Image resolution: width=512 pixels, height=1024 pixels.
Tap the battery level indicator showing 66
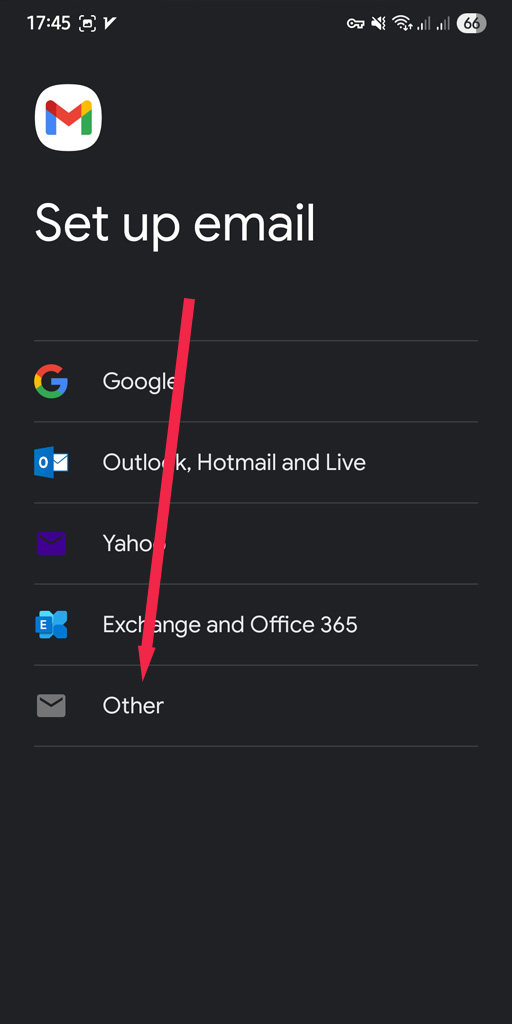click(472, 24)
